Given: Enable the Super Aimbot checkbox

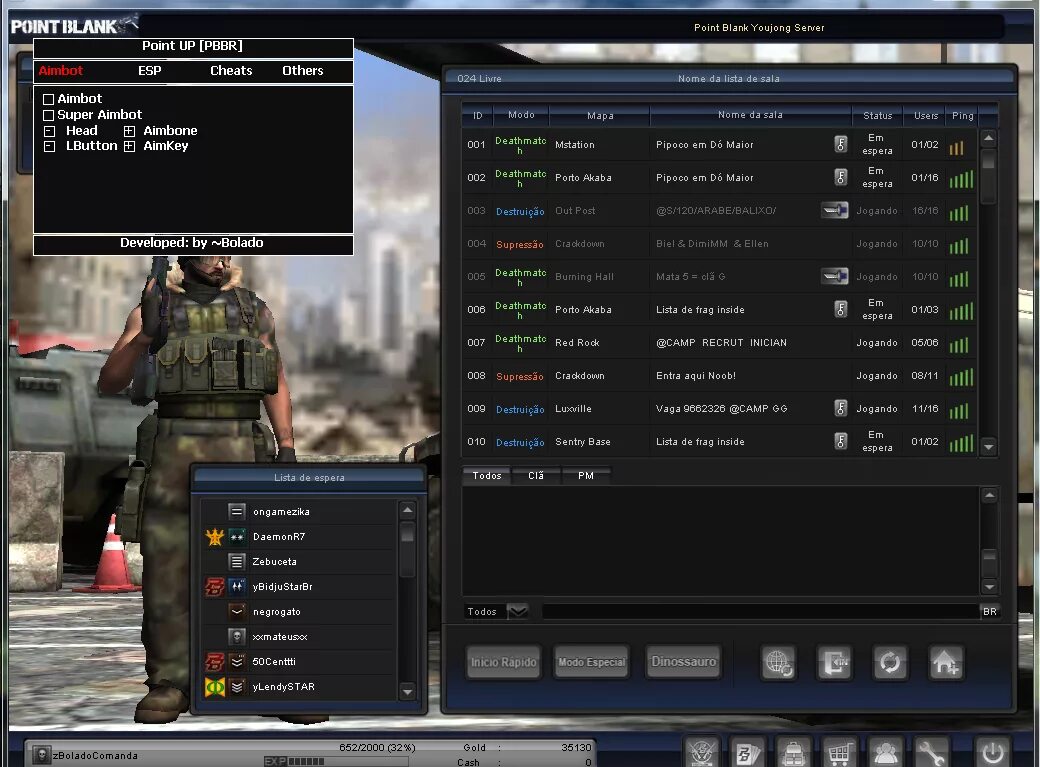Looking at the screenshot, I should [48, 115].
